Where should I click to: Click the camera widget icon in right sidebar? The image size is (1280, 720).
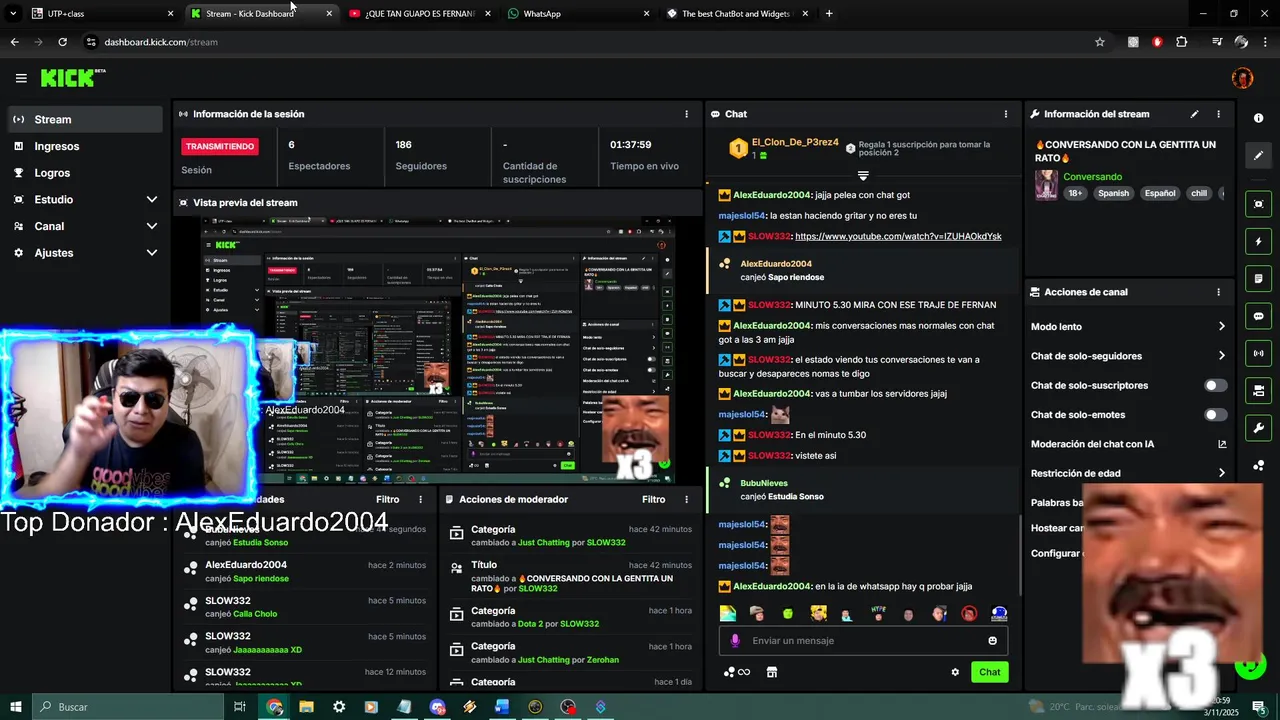(1258, 390)
